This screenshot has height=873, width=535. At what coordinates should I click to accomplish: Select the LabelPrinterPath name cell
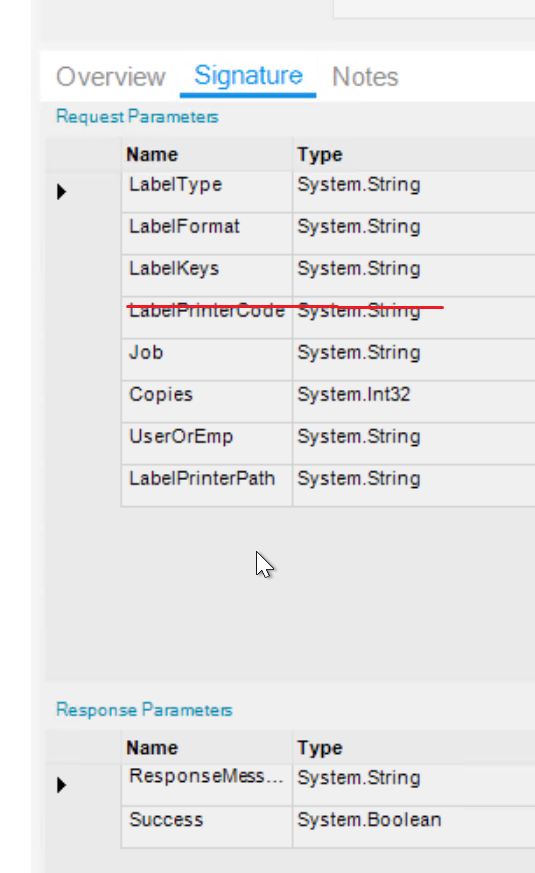pos(207,486)
